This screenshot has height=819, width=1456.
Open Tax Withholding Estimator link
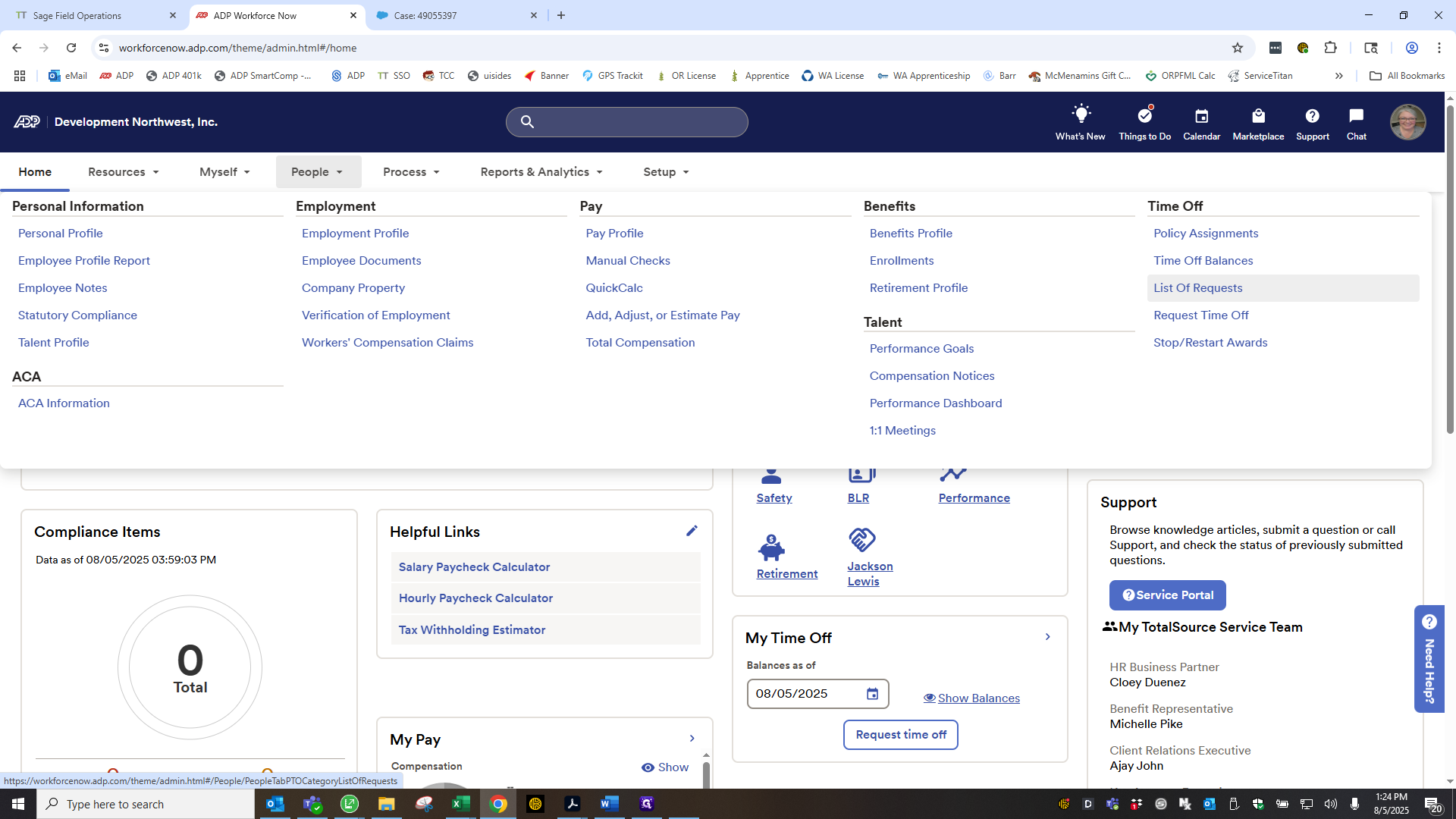tap(472, 630)
